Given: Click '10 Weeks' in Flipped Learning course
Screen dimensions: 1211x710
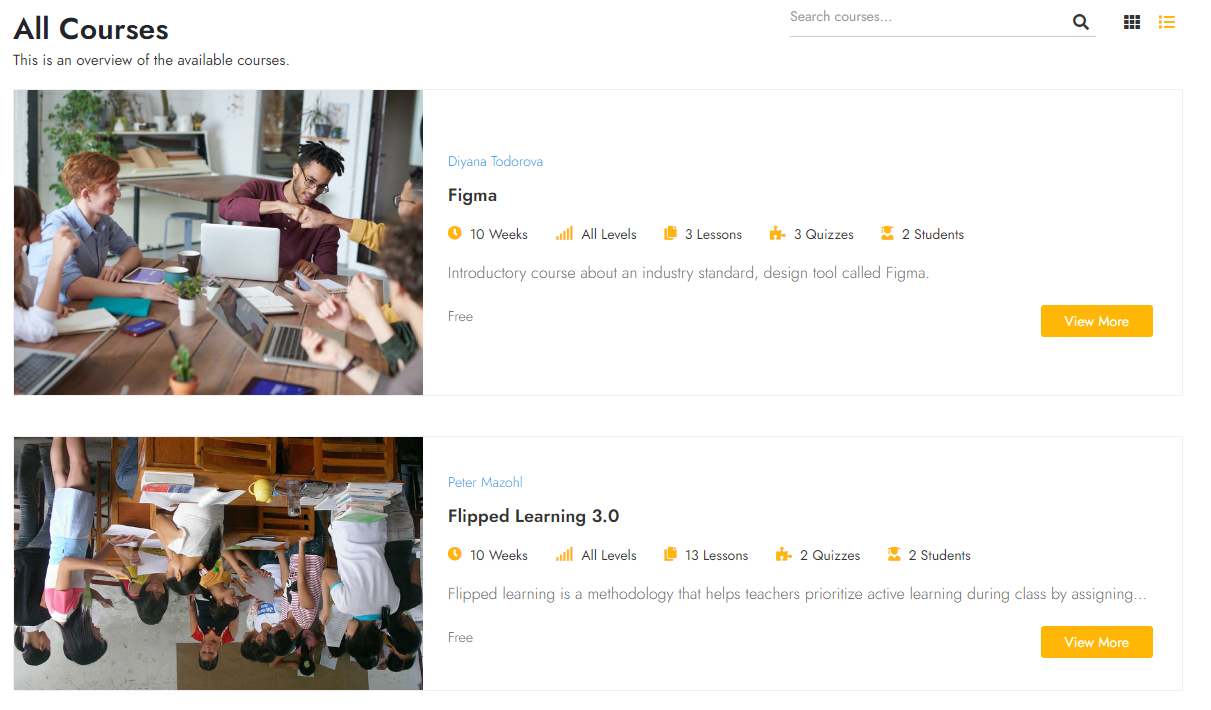Looking at the screenshot, I should coord(499,555).
